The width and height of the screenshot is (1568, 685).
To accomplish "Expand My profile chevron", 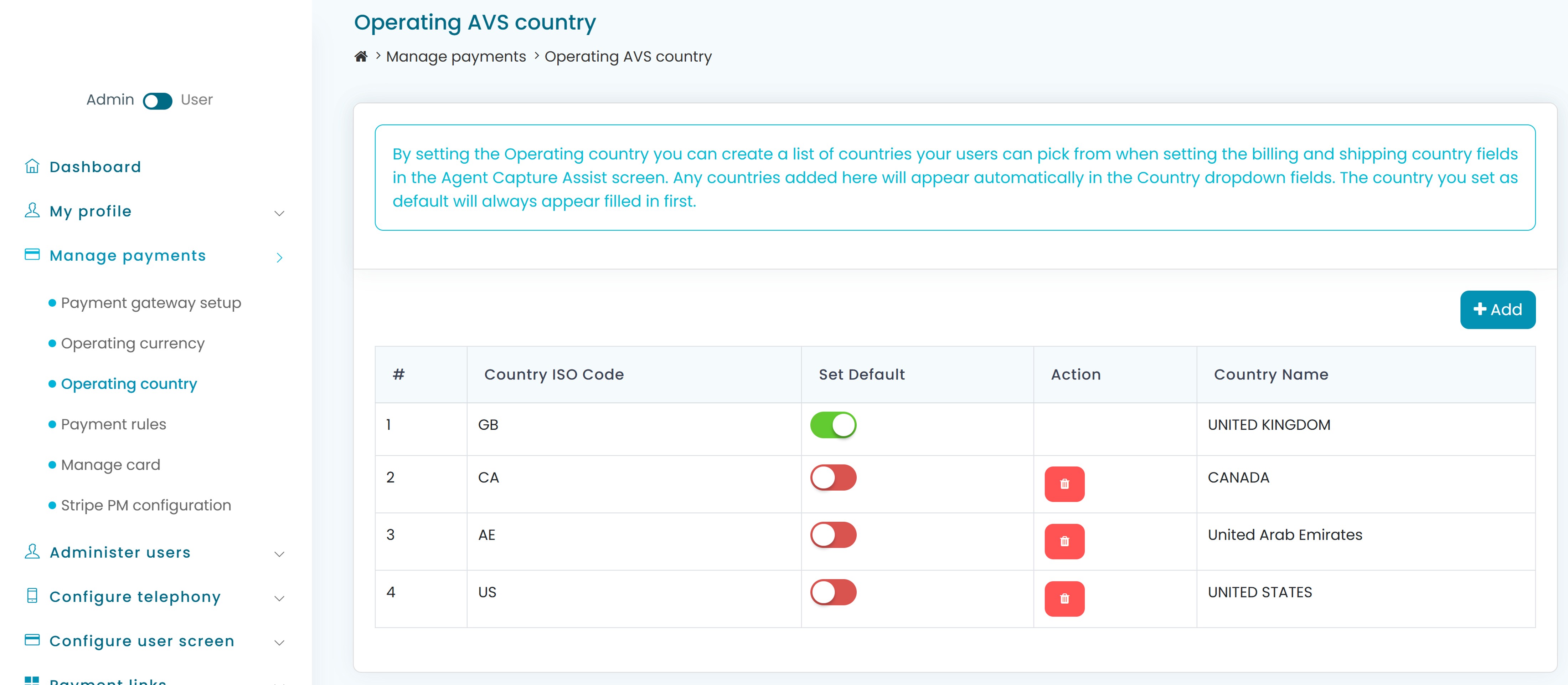I will click(x=279, y=213).
